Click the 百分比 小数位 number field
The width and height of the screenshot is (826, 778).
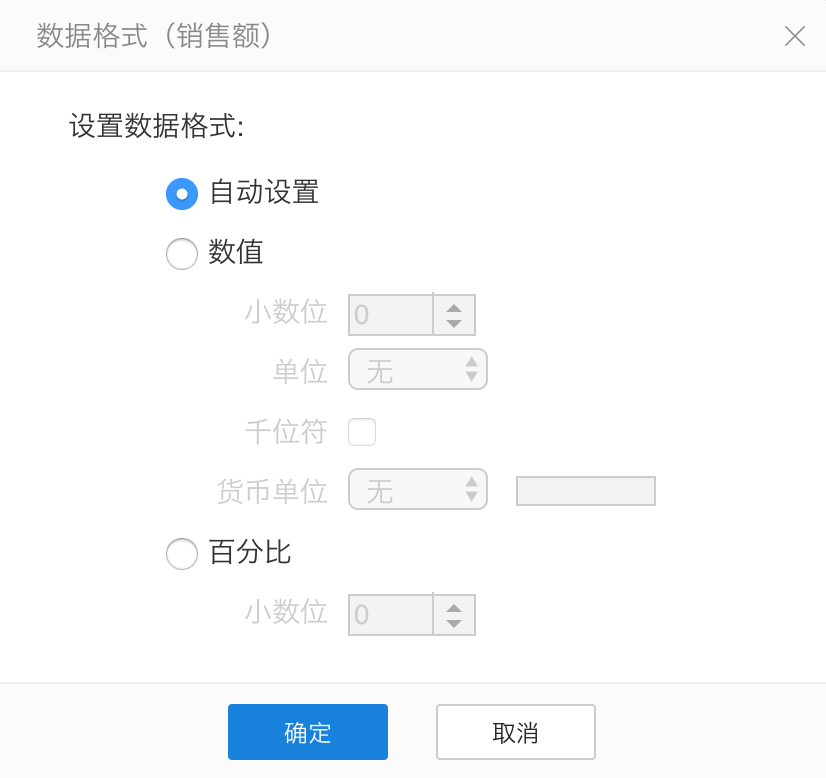click(390, 615)
